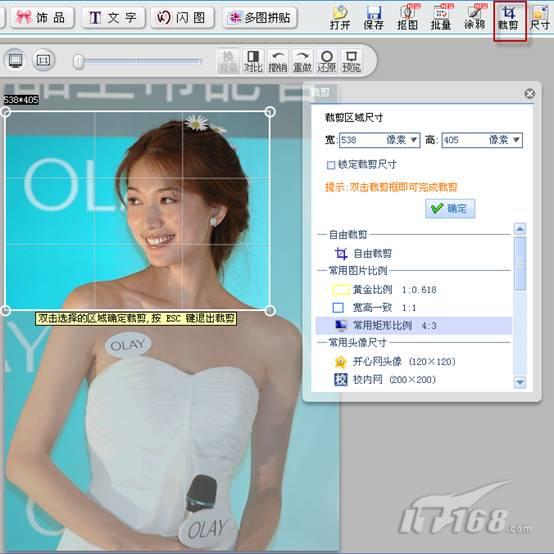
Task: Select 开心网头像 120×120 preset
Action: click(395, 361)
